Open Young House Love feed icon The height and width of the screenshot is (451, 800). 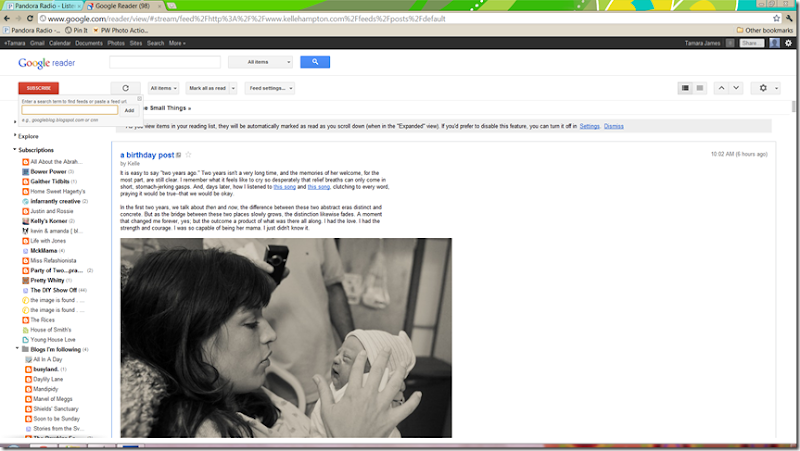(x=26, y=340)
